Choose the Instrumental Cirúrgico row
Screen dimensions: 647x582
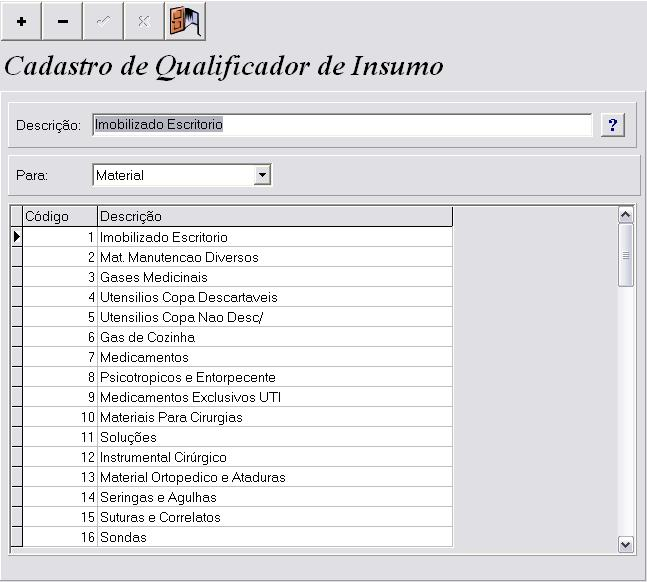163,457
